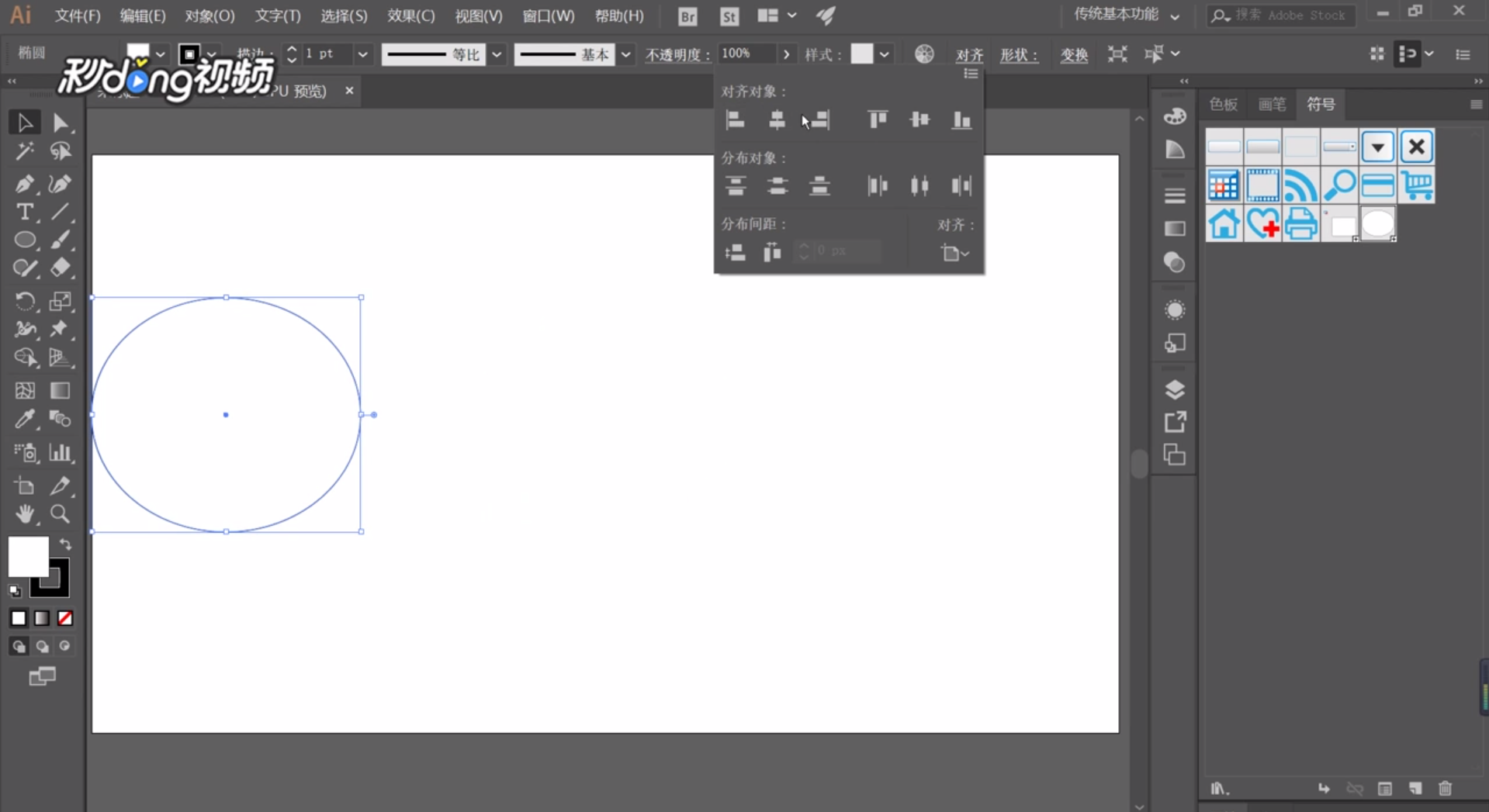Open Adobe Bridge via Br icon
Image resolution: width=1489 pixels, height=812 pixels.
(687, 16)
